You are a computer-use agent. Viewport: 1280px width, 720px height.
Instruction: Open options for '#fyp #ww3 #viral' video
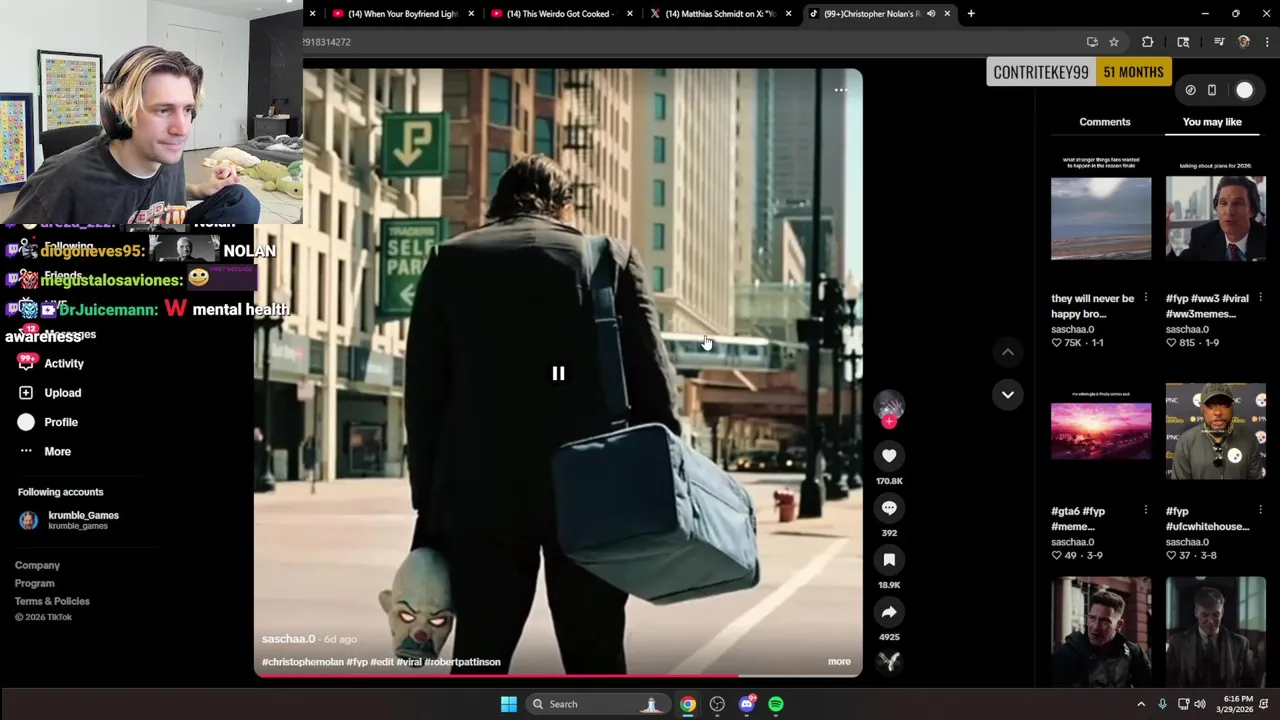[x=1260, y=298]
